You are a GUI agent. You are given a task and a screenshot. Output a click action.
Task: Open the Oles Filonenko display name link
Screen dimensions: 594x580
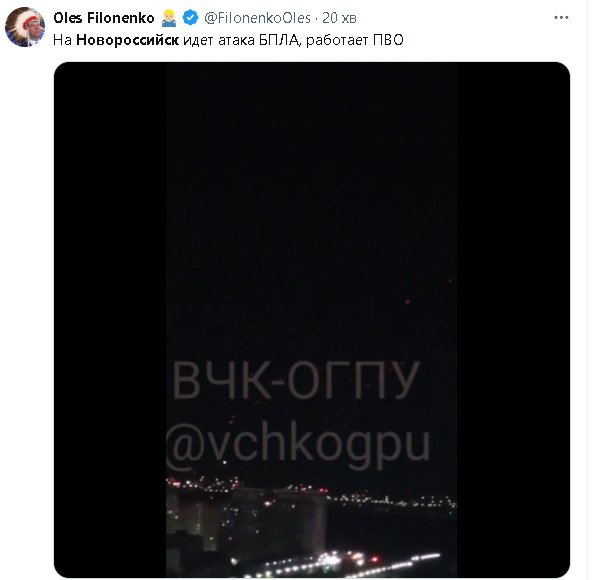point(104,18)
